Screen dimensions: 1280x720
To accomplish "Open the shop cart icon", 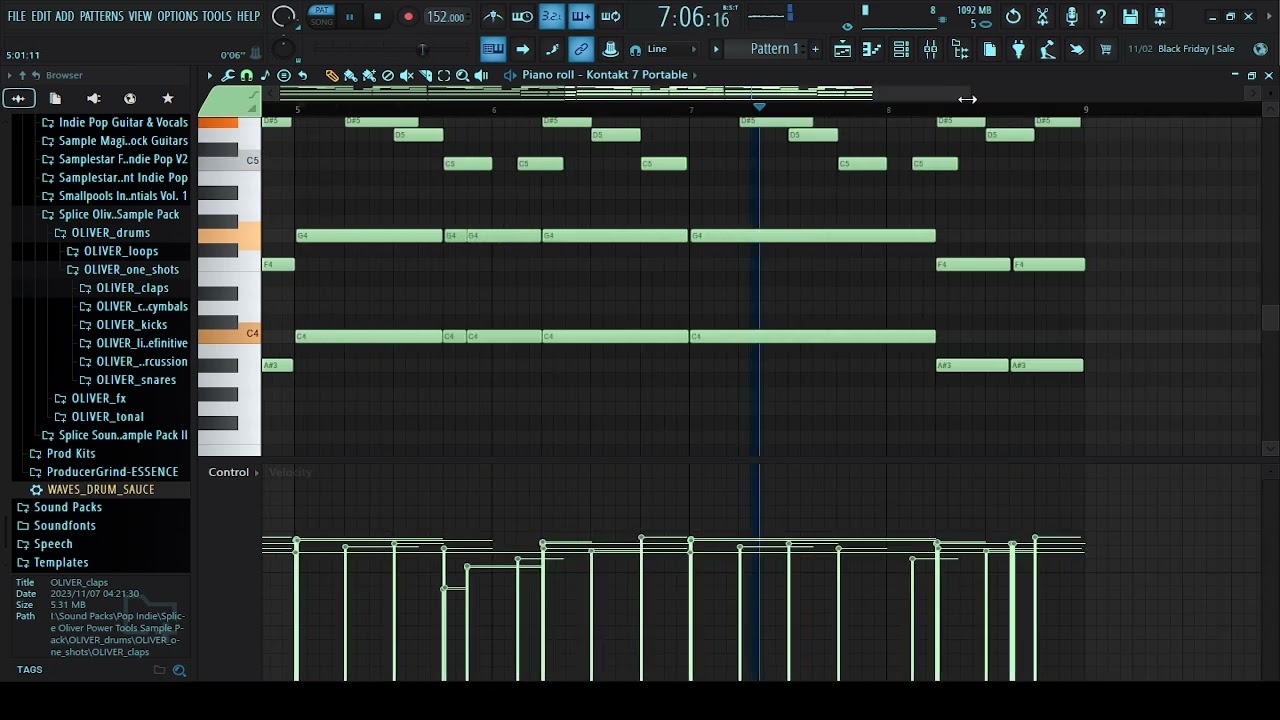I will click(1106, 49).
